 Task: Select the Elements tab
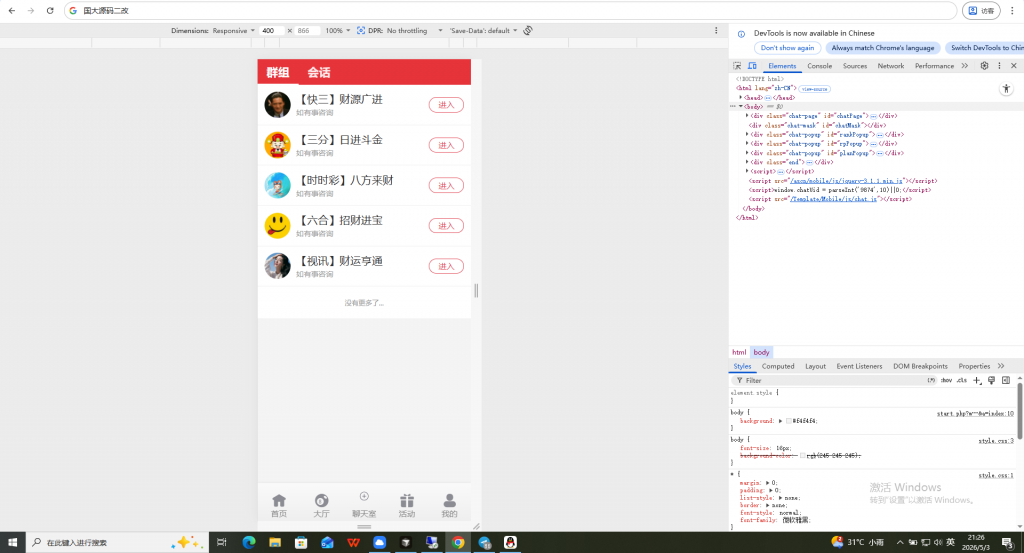point(782,66)
